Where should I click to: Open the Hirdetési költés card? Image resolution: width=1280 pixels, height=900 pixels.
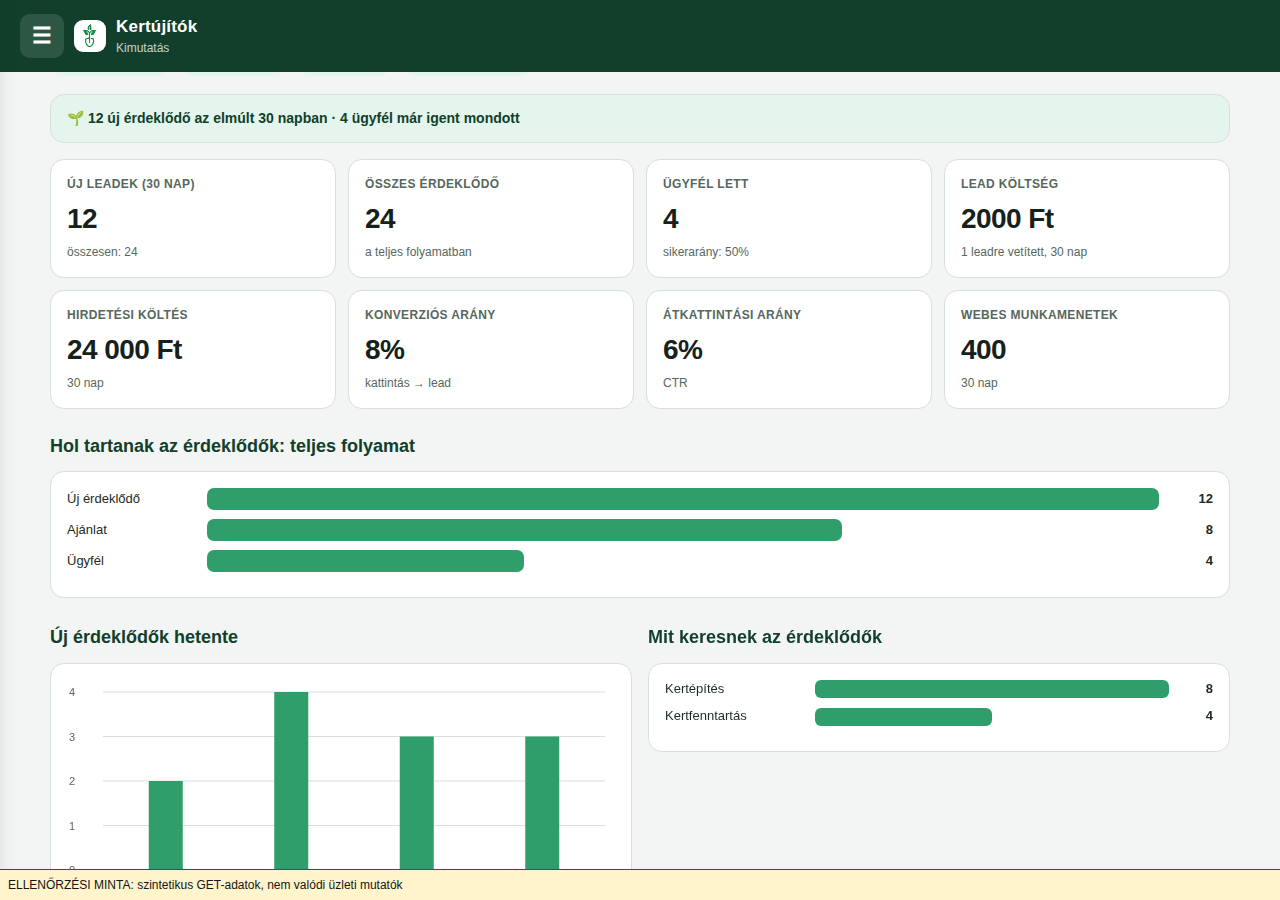coord(193,349)
